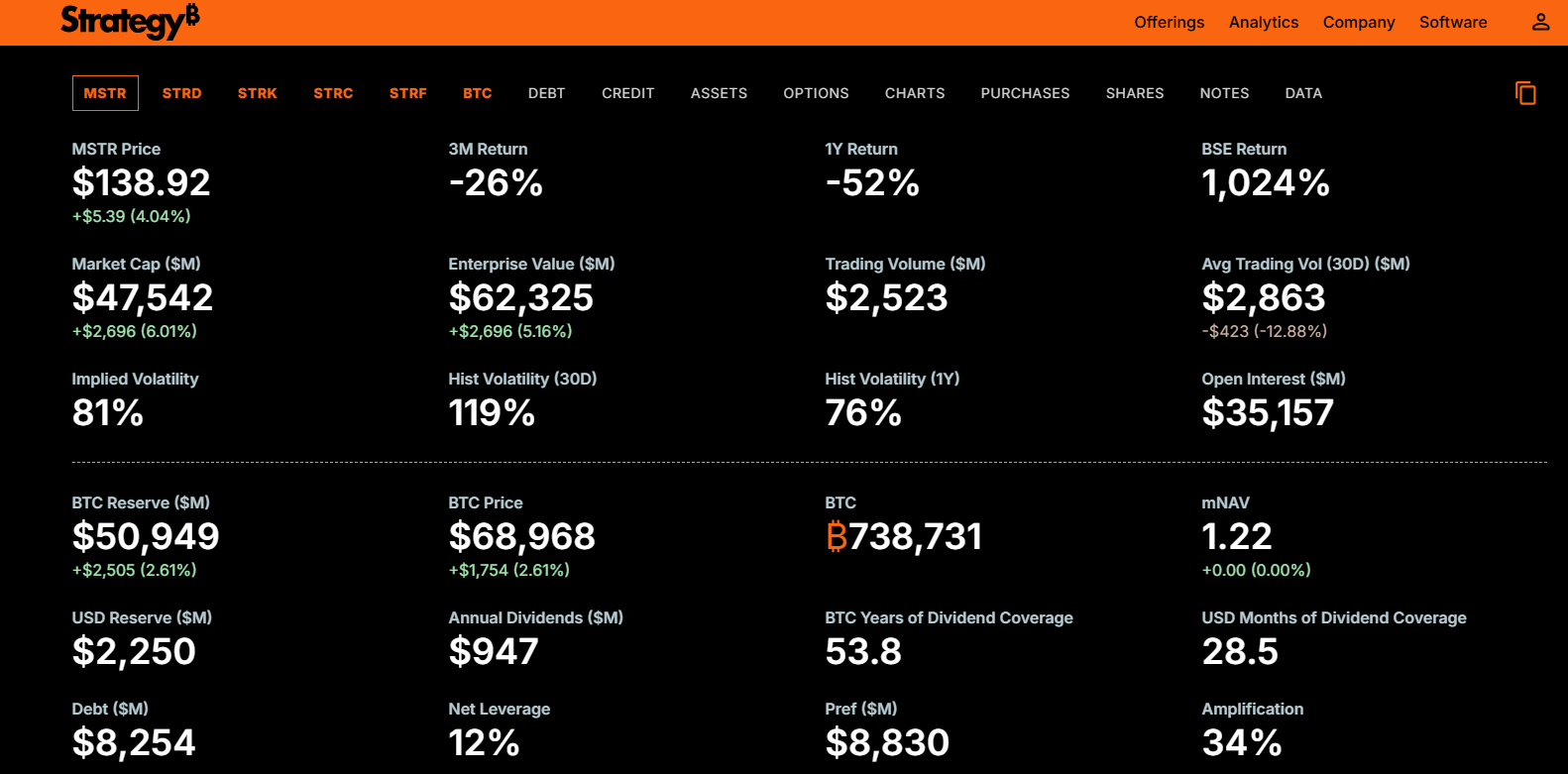Screen dimensions: 1568x774
Task: Open the DEBT tab
Action: (546, 93)
